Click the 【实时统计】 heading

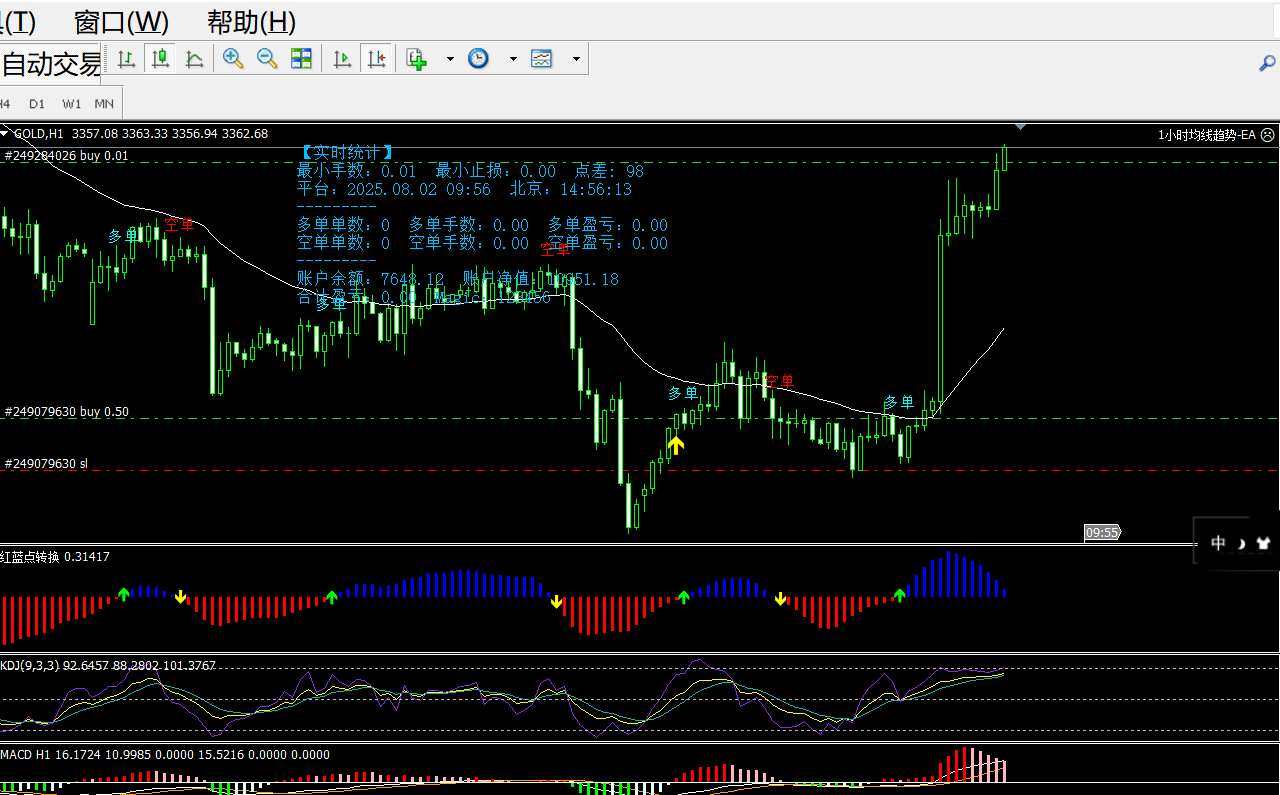tap(346, 152)
